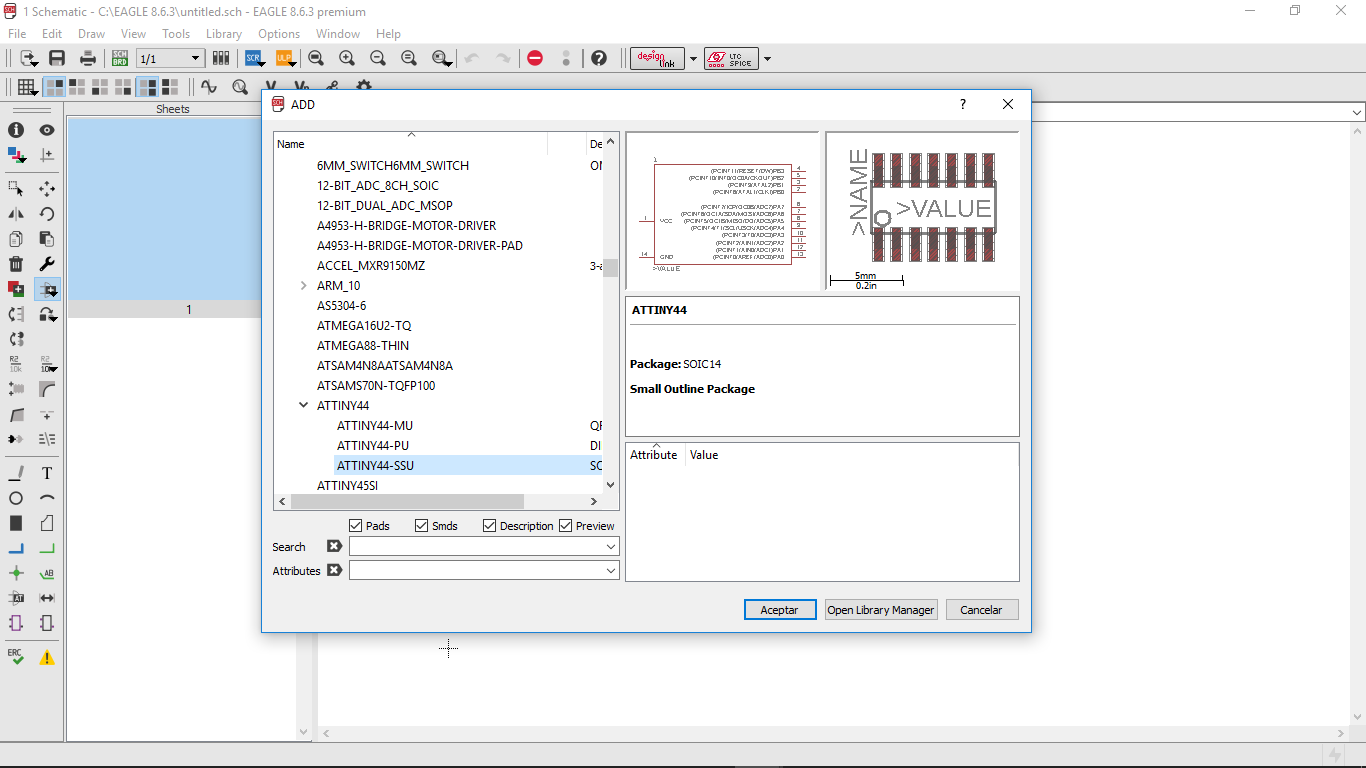Collapse the ATTINY44 tree node
The width and height of the screenshot is (1366, 768).
click(303, 406)
